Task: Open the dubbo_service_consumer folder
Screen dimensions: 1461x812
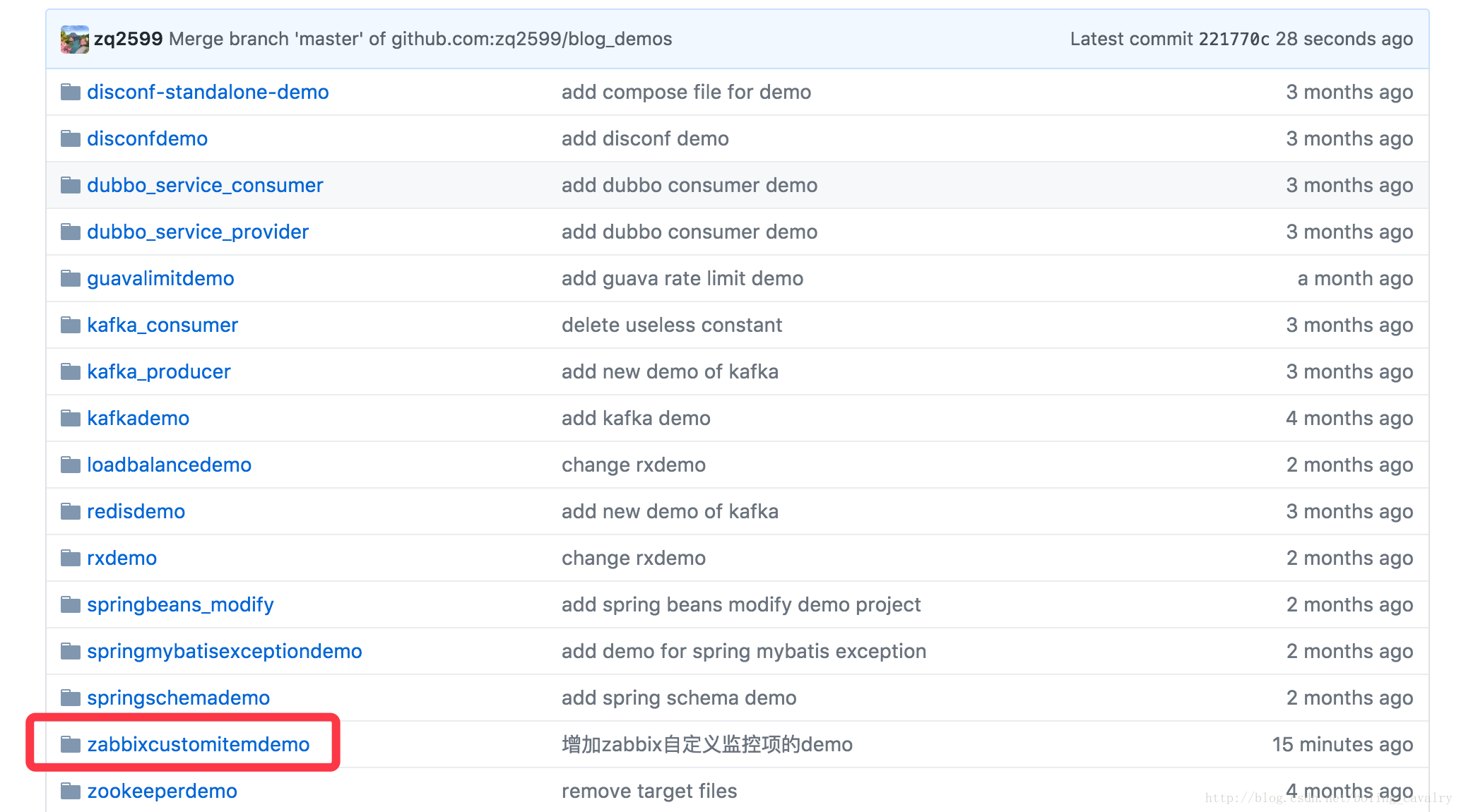Action: click(x=205, y=185)
